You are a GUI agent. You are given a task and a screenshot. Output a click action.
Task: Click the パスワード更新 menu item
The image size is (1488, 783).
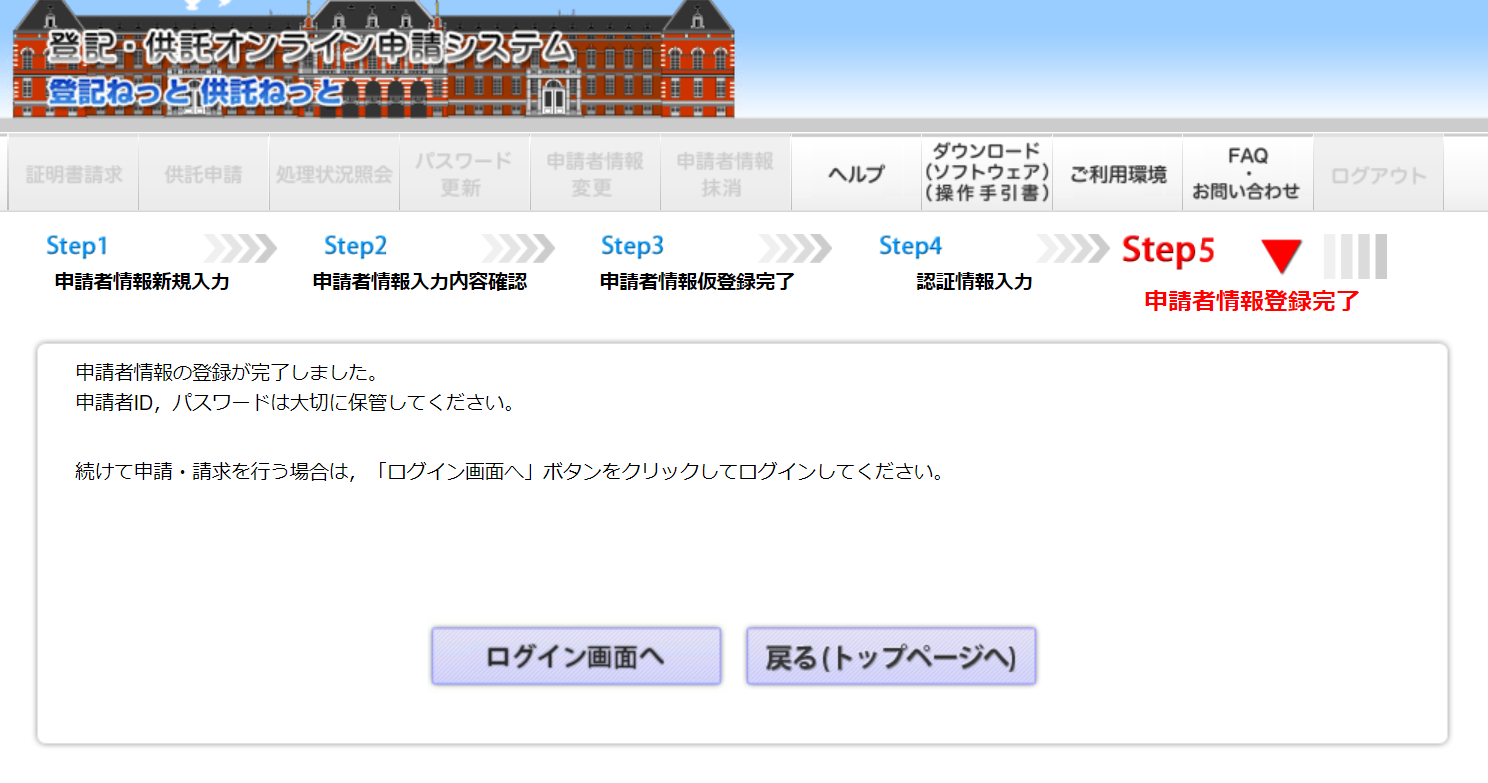[464, 174]
